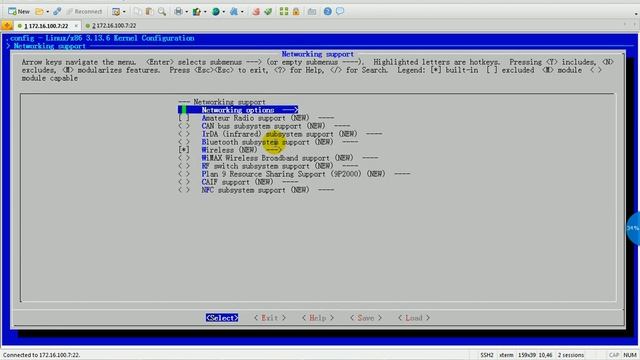Click the 'Connected to 172.16.100.7:22' status text
Screen dimensions: 640x360
42,355
